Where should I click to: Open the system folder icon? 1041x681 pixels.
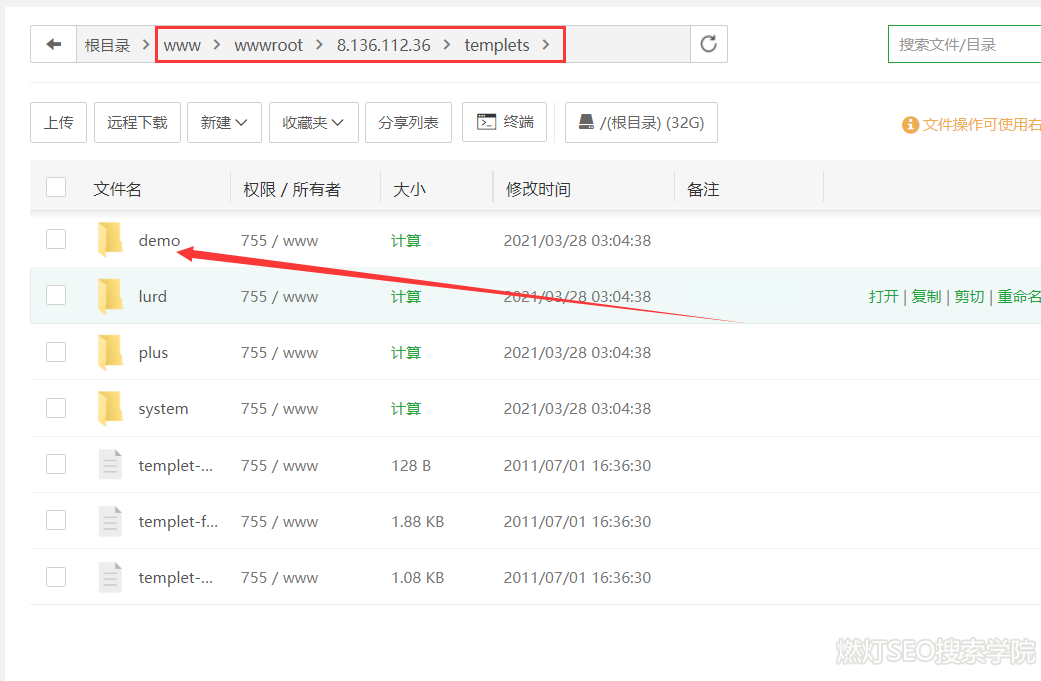110,408
